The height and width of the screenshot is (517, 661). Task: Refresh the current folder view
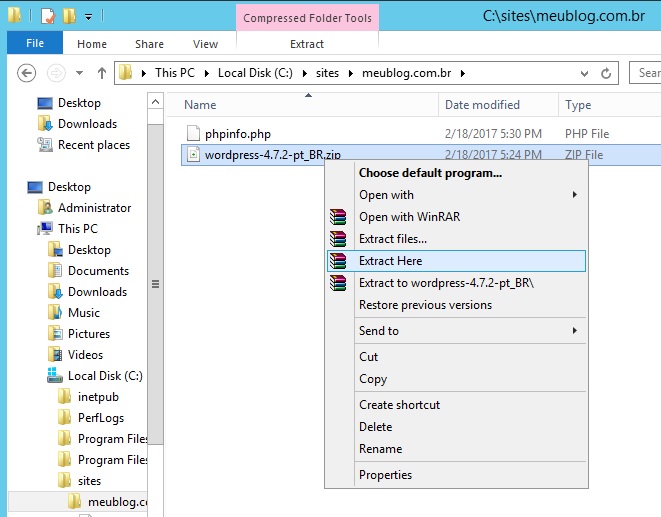606,73
